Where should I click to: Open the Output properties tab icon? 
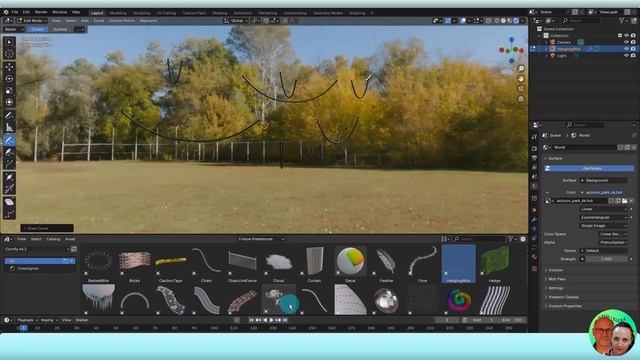point(534,158)
